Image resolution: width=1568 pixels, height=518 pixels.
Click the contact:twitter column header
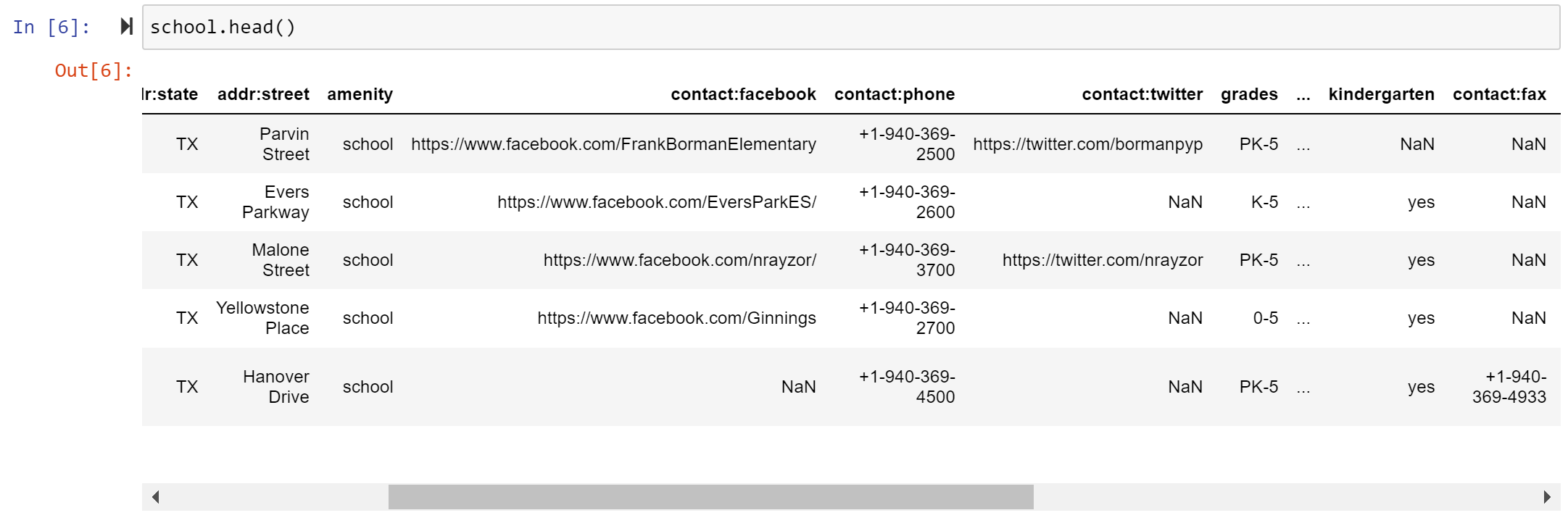click(x=1142, y=94)
